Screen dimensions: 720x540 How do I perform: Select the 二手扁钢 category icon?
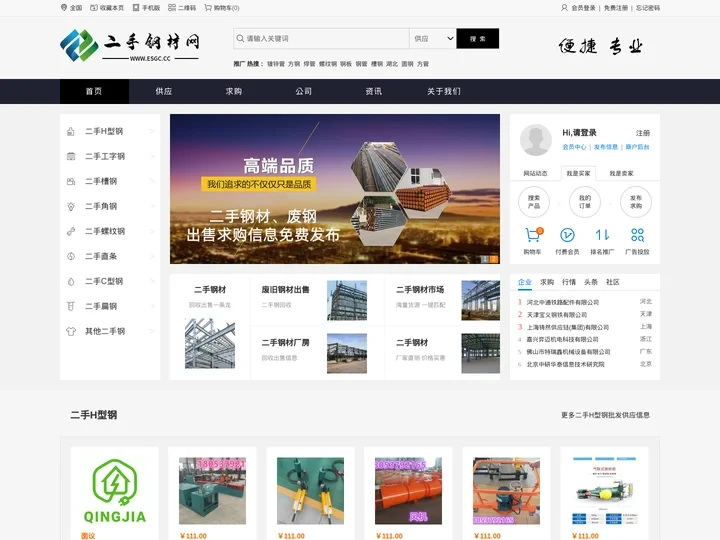coord(71,306)
